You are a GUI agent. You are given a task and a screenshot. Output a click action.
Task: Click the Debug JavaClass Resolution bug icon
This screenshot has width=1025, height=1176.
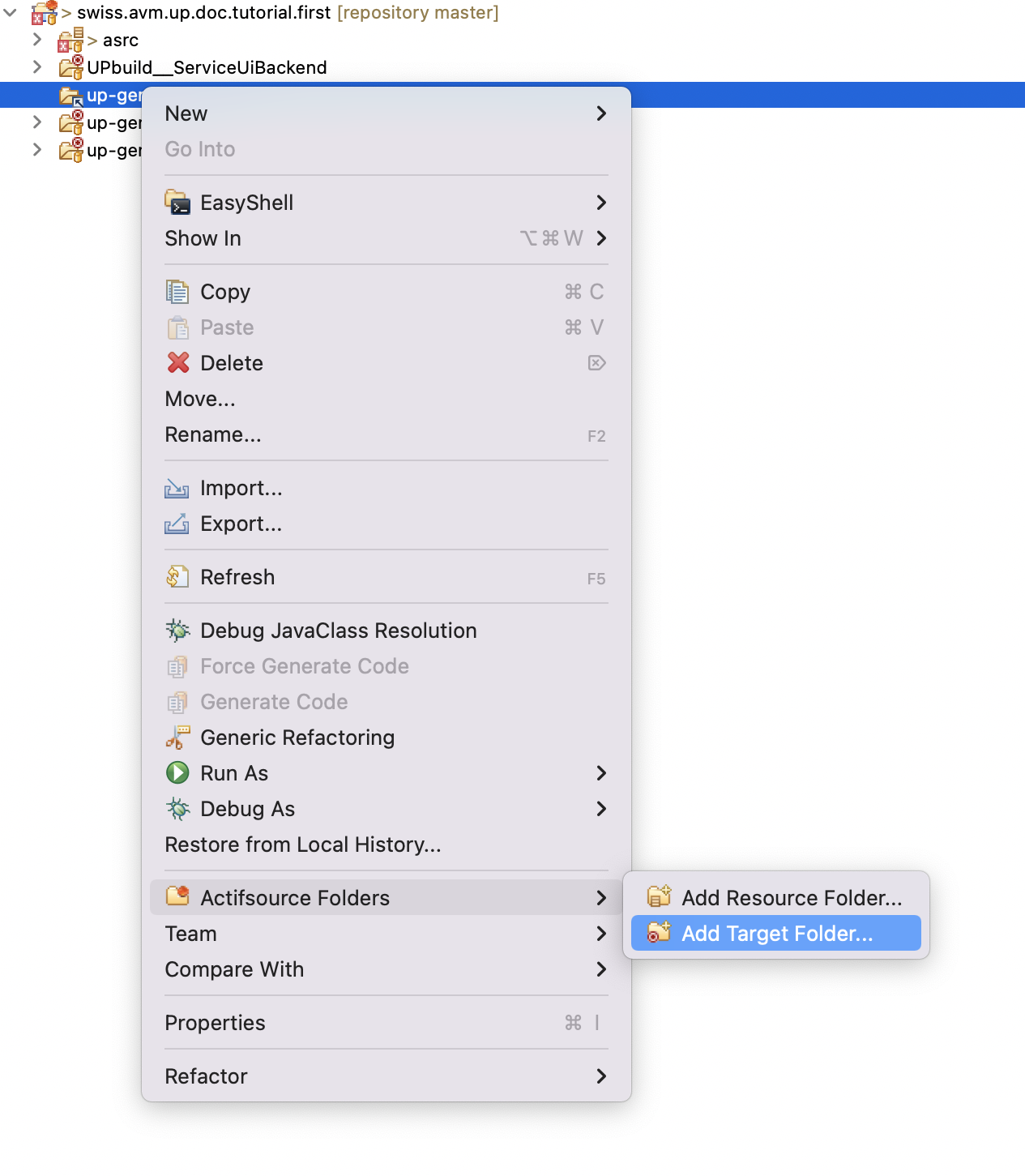(x=177, y=630)
